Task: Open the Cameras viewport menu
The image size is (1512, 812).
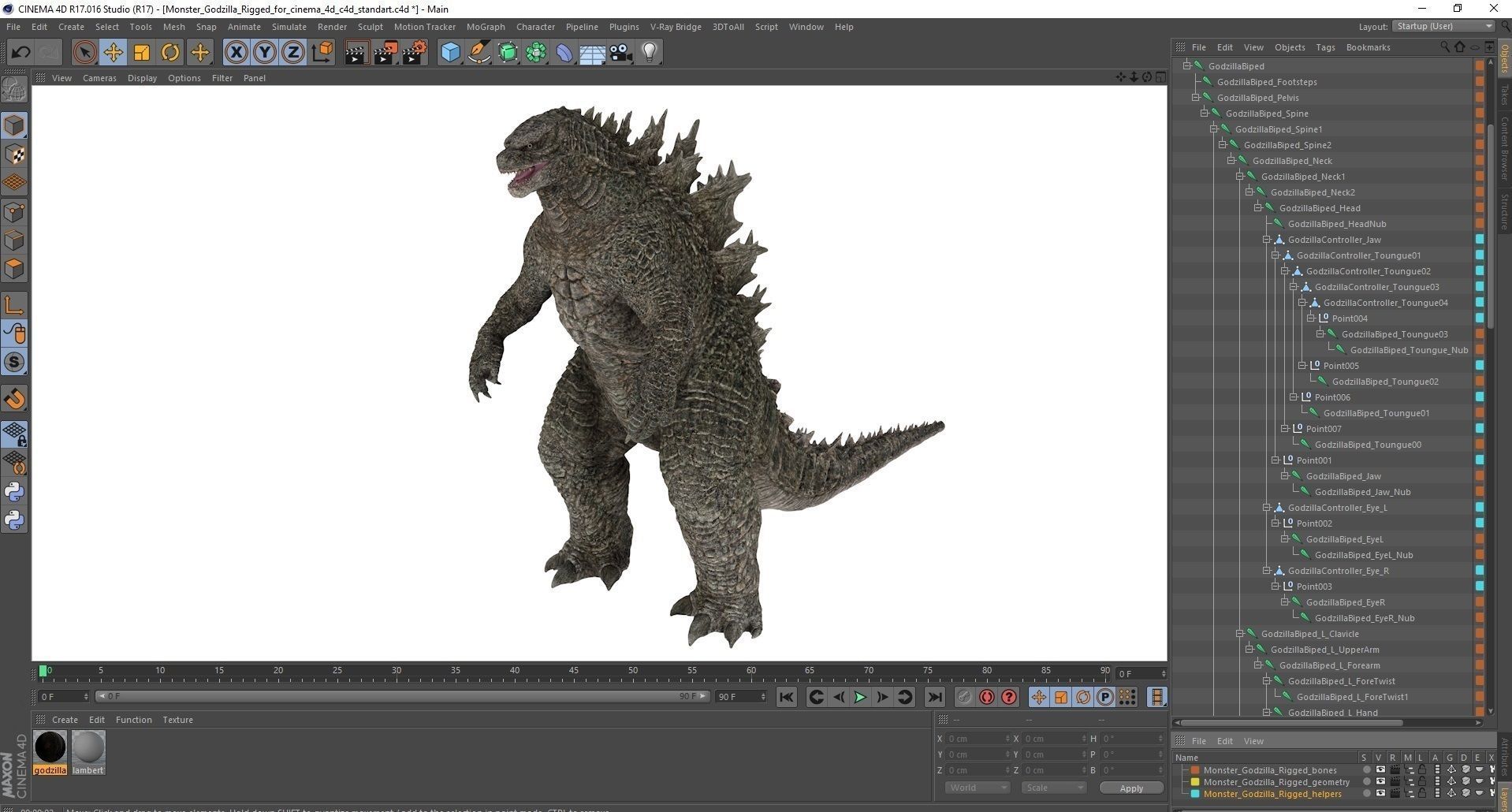Action: pos(99,78)
